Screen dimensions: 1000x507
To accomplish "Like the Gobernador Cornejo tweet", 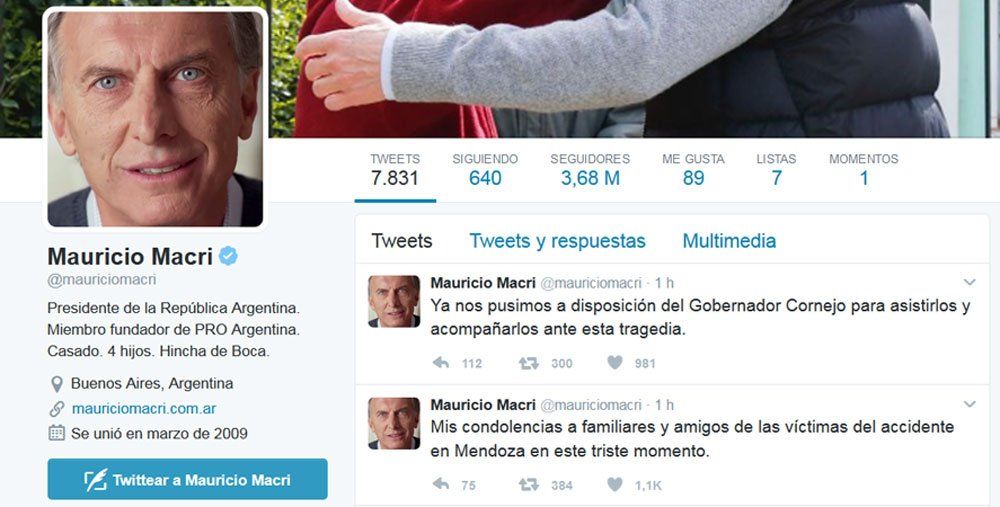I will (615, 362).
